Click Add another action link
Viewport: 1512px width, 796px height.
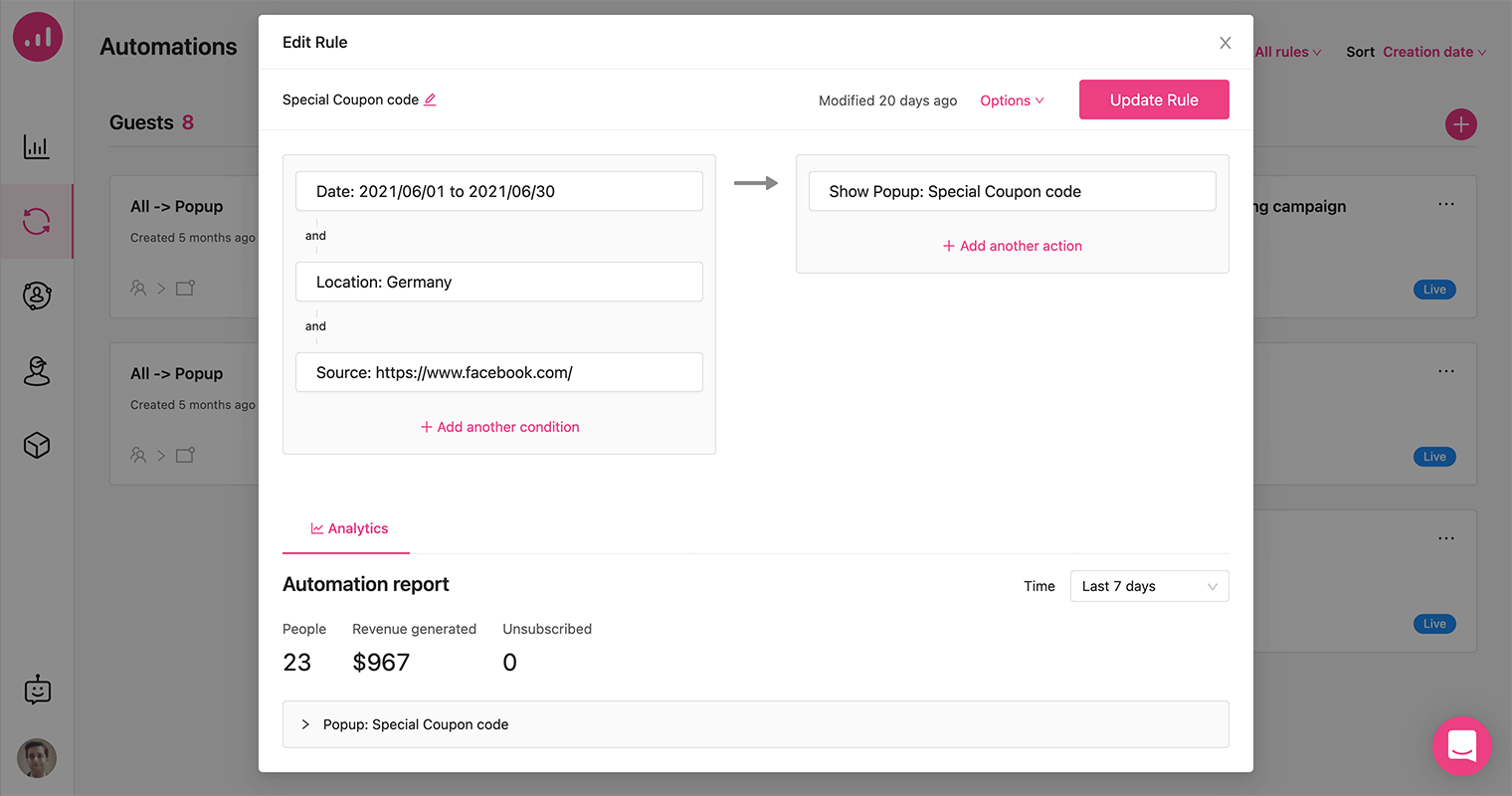pos(1012,246)
